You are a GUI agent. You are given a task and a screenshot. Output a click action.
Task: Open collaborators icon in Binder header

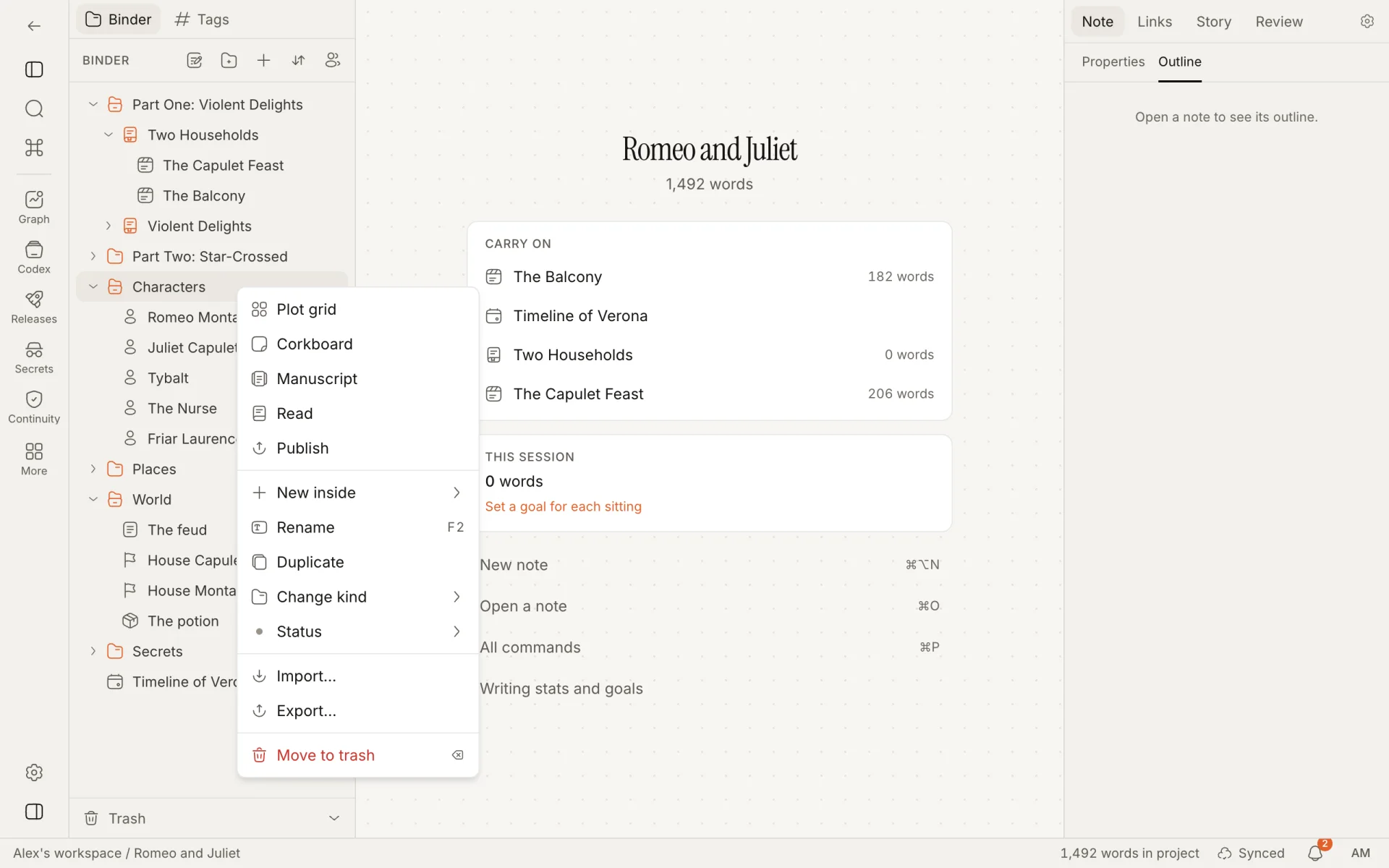(333, 61)
